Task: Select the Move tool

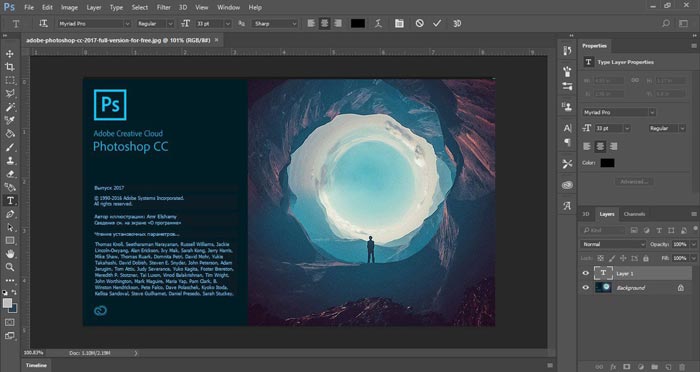Action: point(9,54)
